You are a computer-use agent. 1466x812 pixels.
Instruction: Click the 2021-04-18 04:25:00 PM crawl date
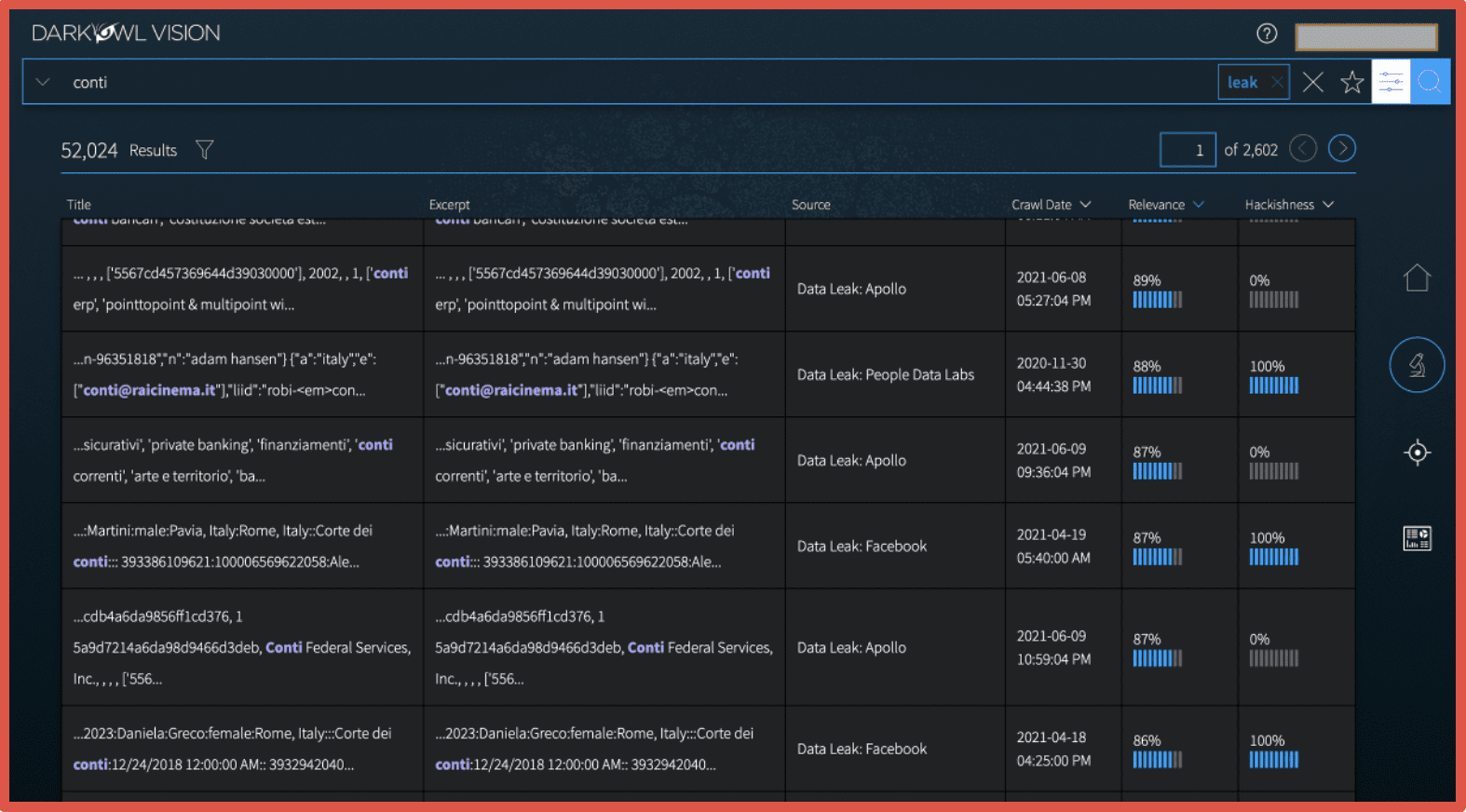click(x=1053, y=749)
